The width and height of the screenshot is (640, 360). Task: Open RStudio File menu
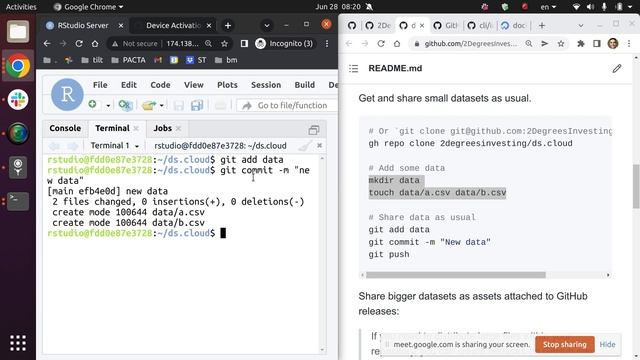(100, 85)
